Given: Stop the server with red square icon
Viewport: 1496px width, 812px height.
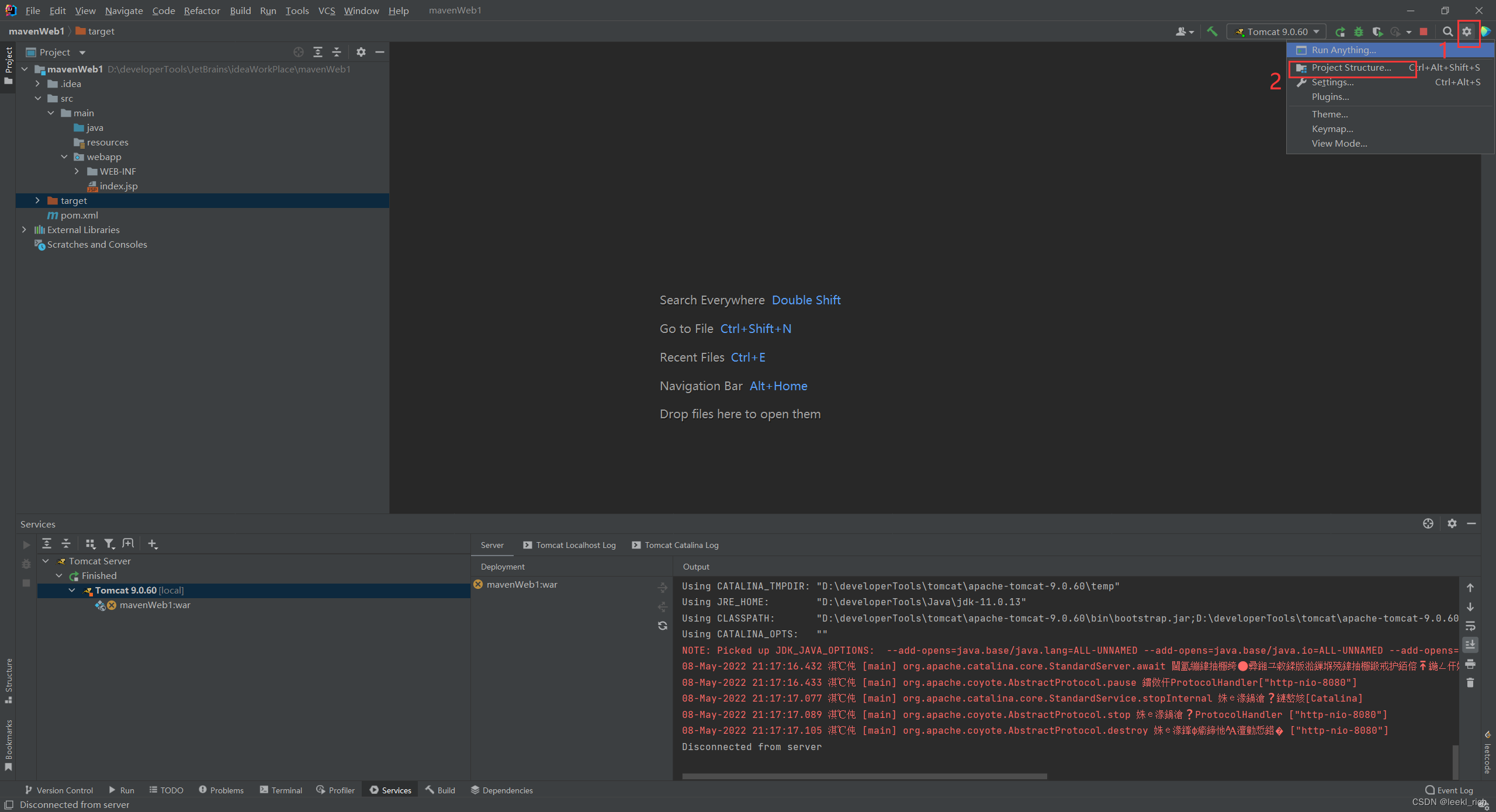Looking at the screenshot, I should click(1424, 32).
